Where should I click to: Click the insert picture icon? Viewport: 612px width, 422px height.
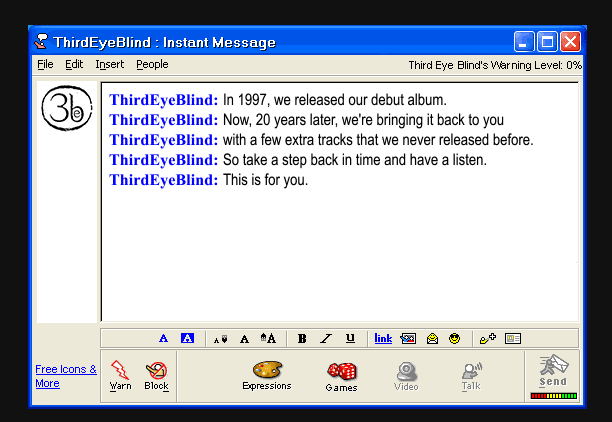click(x=408, y=338)
